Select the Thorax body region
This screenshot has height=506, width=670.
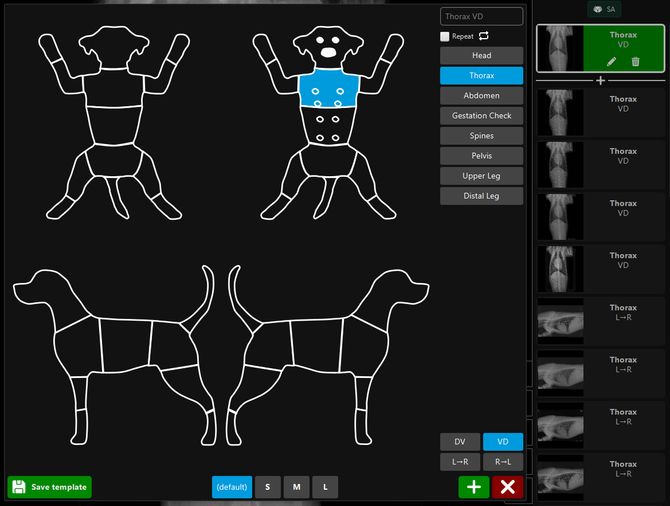482,76
